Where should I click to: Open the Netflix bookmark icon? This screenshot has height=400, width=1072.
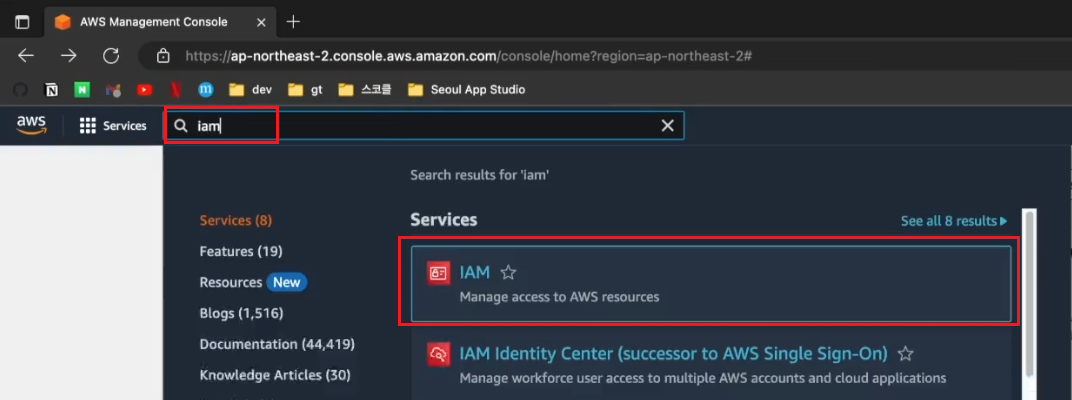176,90
